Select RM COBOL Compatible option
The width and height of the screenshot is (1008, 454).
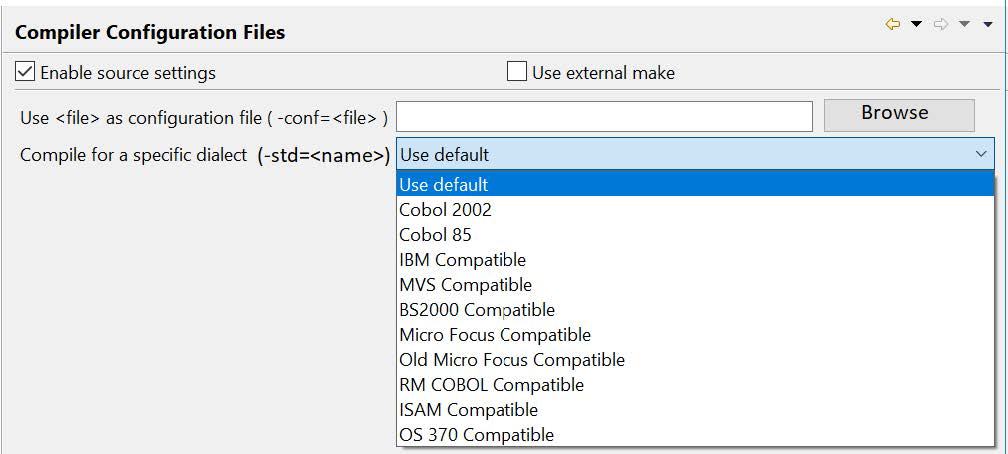coord(695,385)
